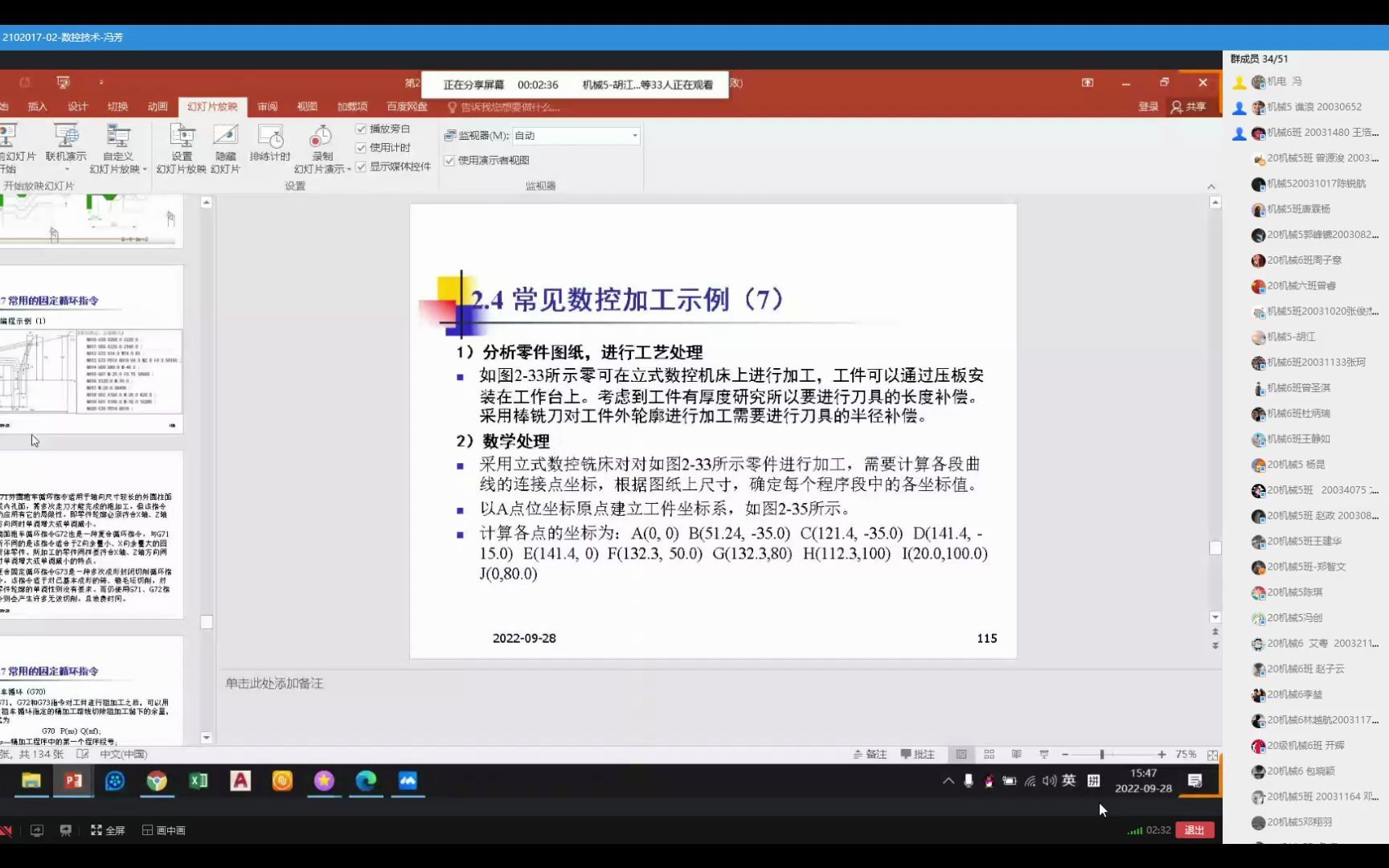Expand the 联机演示 dropdown arrow
1389x868 pixels.
click(67, 169)
